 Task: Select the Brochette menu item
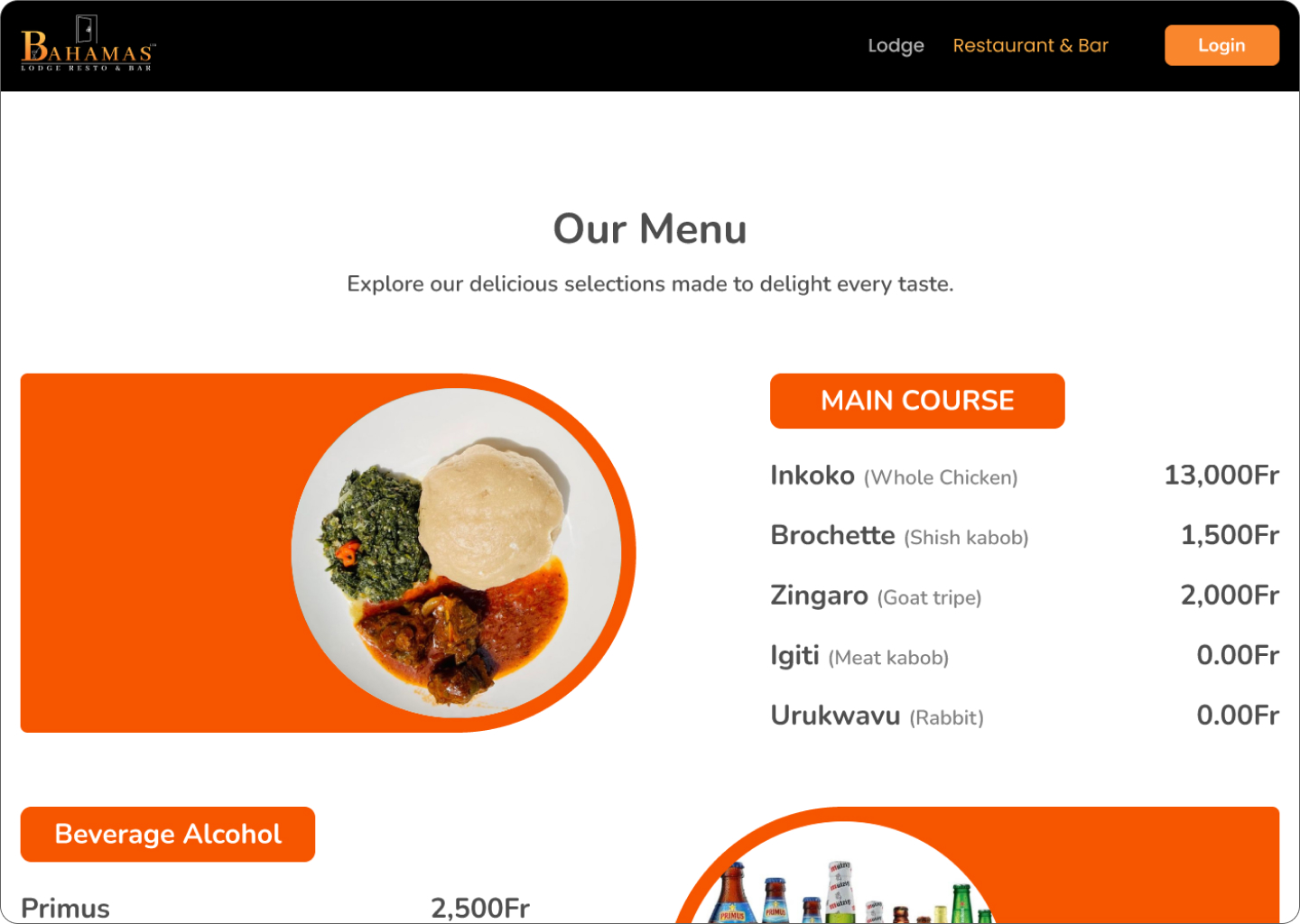click(x=899, y=536)
